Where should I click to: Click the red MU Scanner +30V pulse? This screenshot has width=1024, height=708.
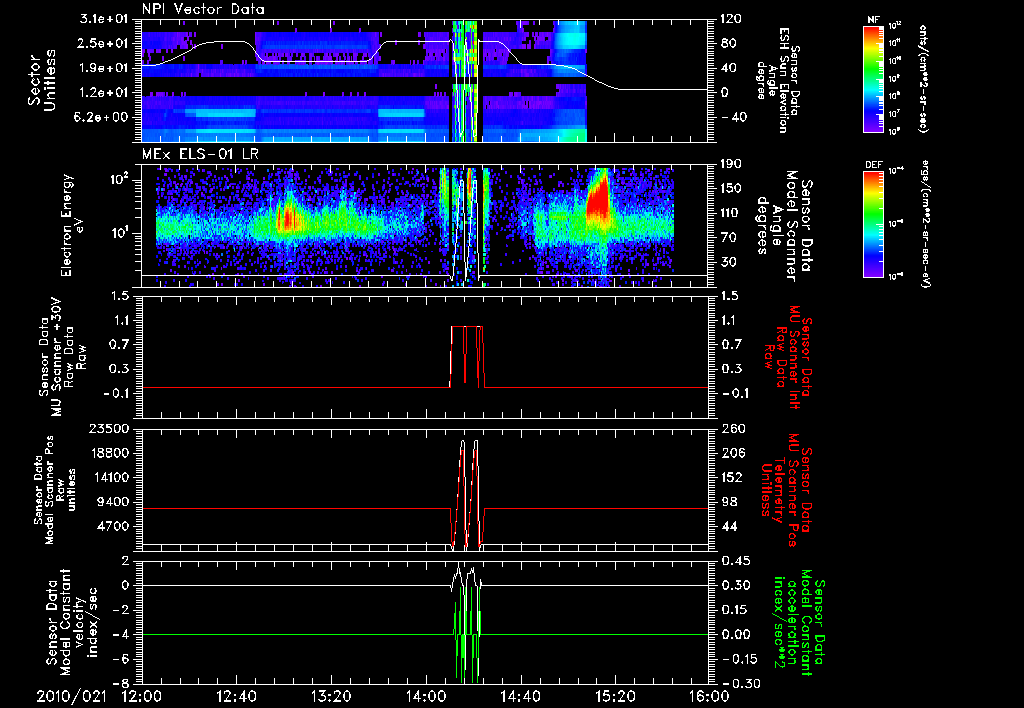(467, 356)
